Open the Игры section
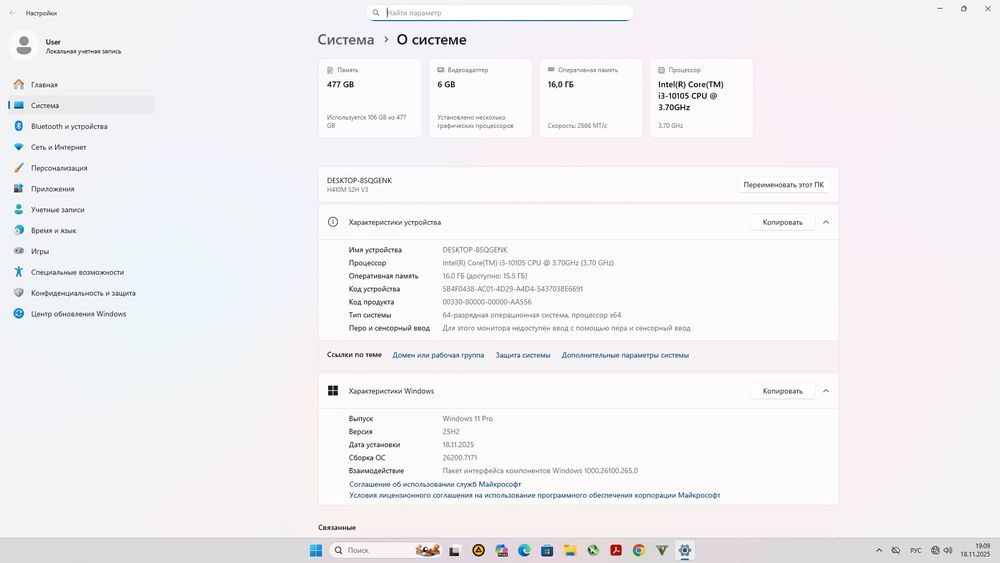Screen dimensions: 1000x563 coord(81,251)
